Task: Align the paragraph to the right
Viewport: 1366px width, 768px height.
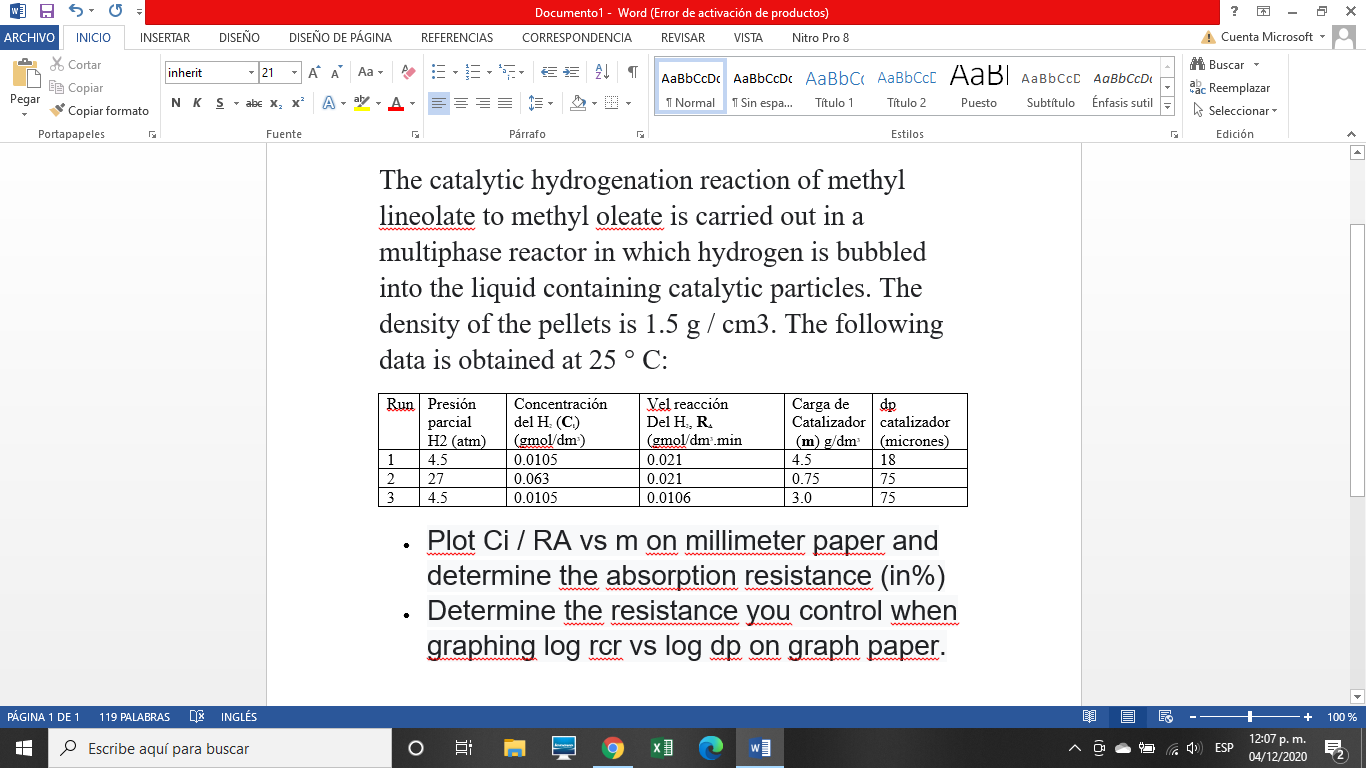Action: (483, 103)
